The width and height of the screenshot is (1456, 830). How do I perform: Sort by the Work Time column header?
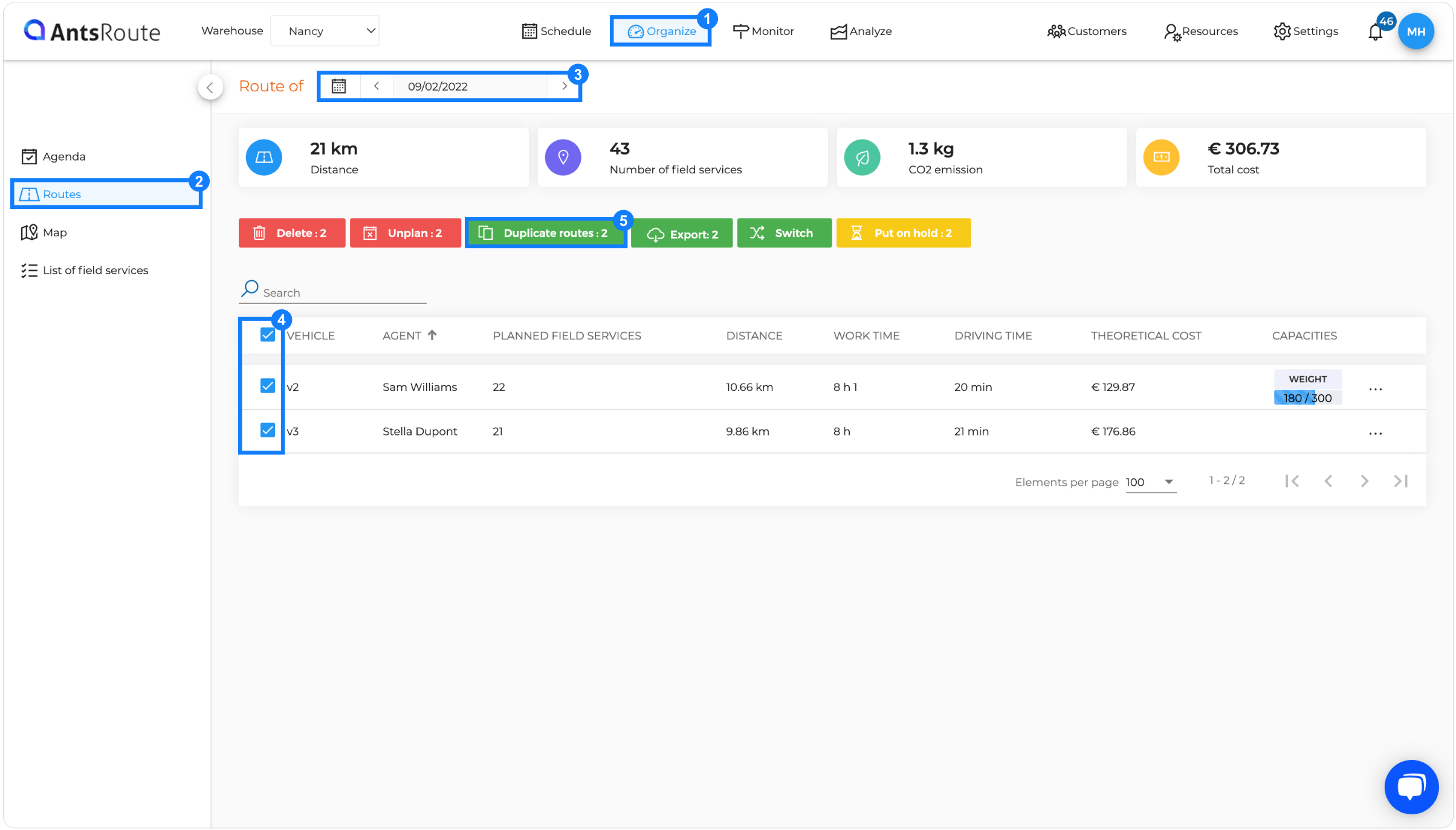866,336
